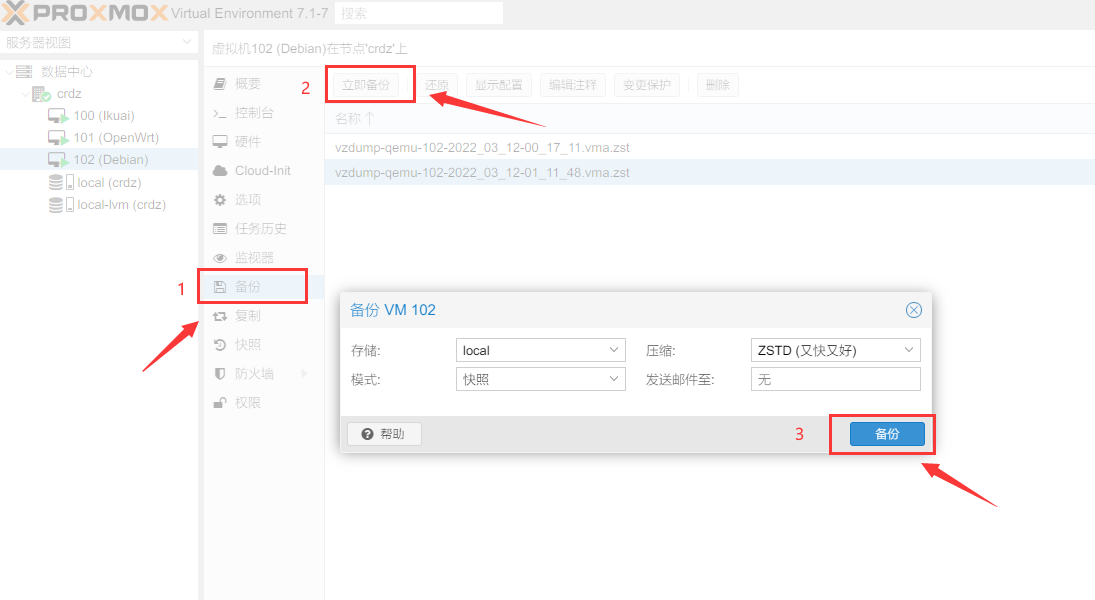The width and height of the screenshot is (1095, 600).
Task: Open the 模式 快照 dropdown
Action: coord(615,379)
